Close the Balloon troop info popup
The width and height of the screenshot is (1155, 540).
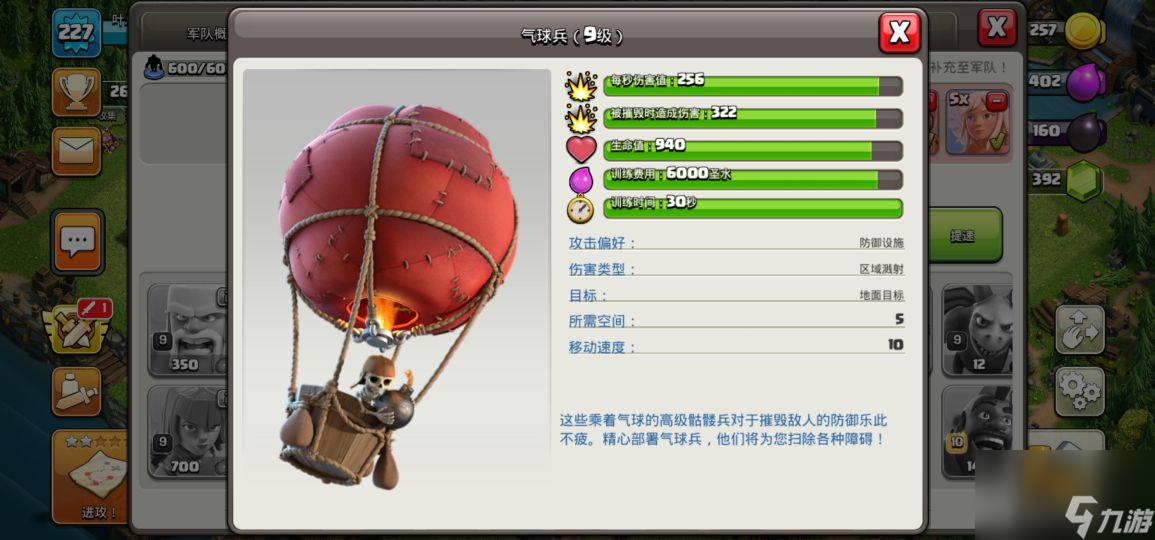(899, 32)
